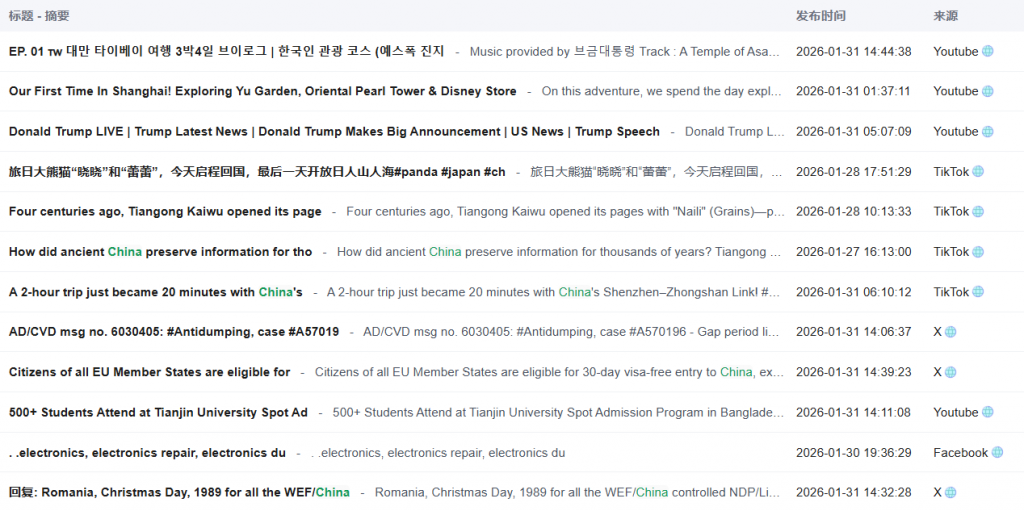This screenshot has height=511, width=1024.
Task: Open globe icon beside Facebook source
Action: (x=997, y=452)
